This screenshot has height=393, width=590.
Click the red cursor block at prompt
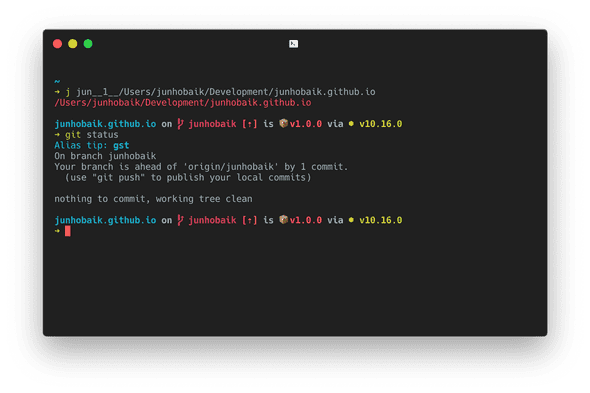[x=68, y=231]
